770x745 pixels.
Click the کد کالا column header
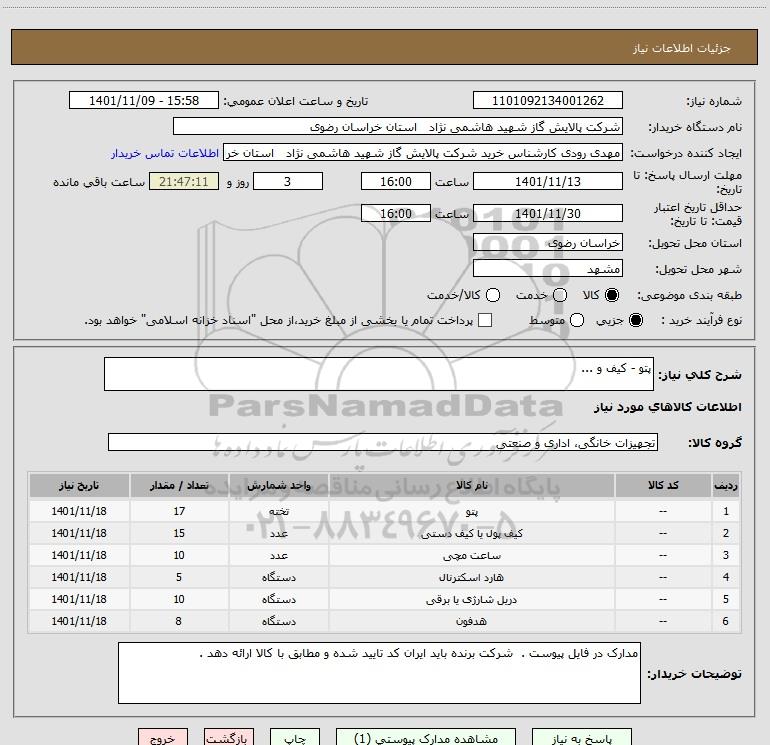point(663,485)
